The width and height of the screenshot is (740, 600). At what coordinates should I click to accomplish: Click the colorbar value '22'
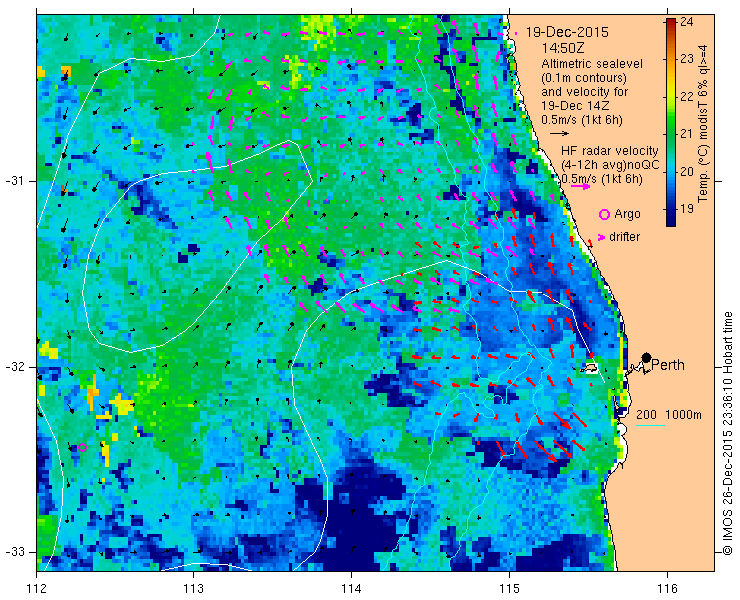click(687, 96)
